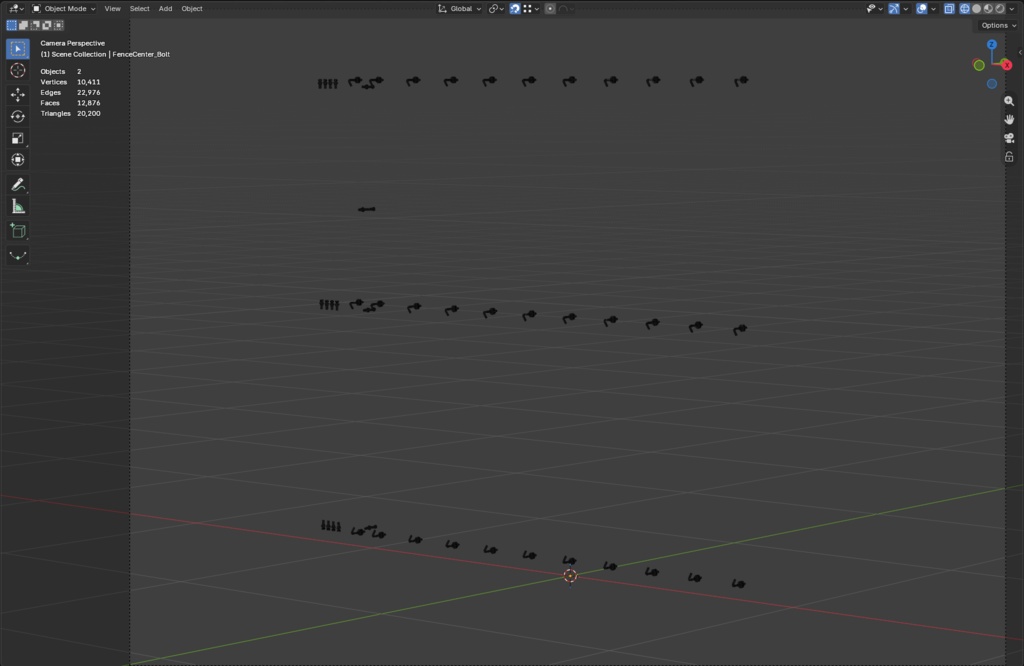Viewport: 1024px width, 666px height.
Task: Click the transform orientation icon beside Global
Action: [442, 8]
